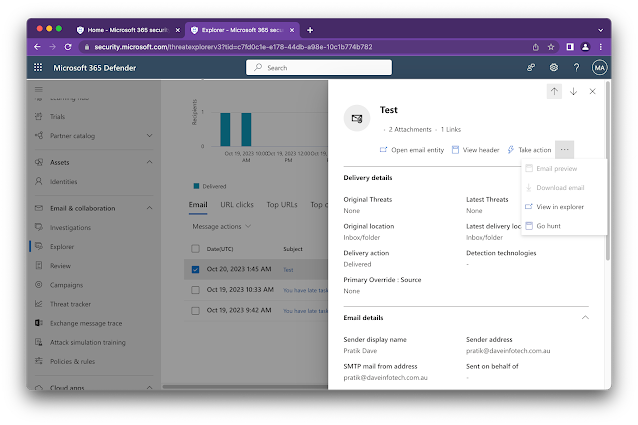Open the Settings gear icon in header
Screen dimensions: 638x425
pos(554,68)
